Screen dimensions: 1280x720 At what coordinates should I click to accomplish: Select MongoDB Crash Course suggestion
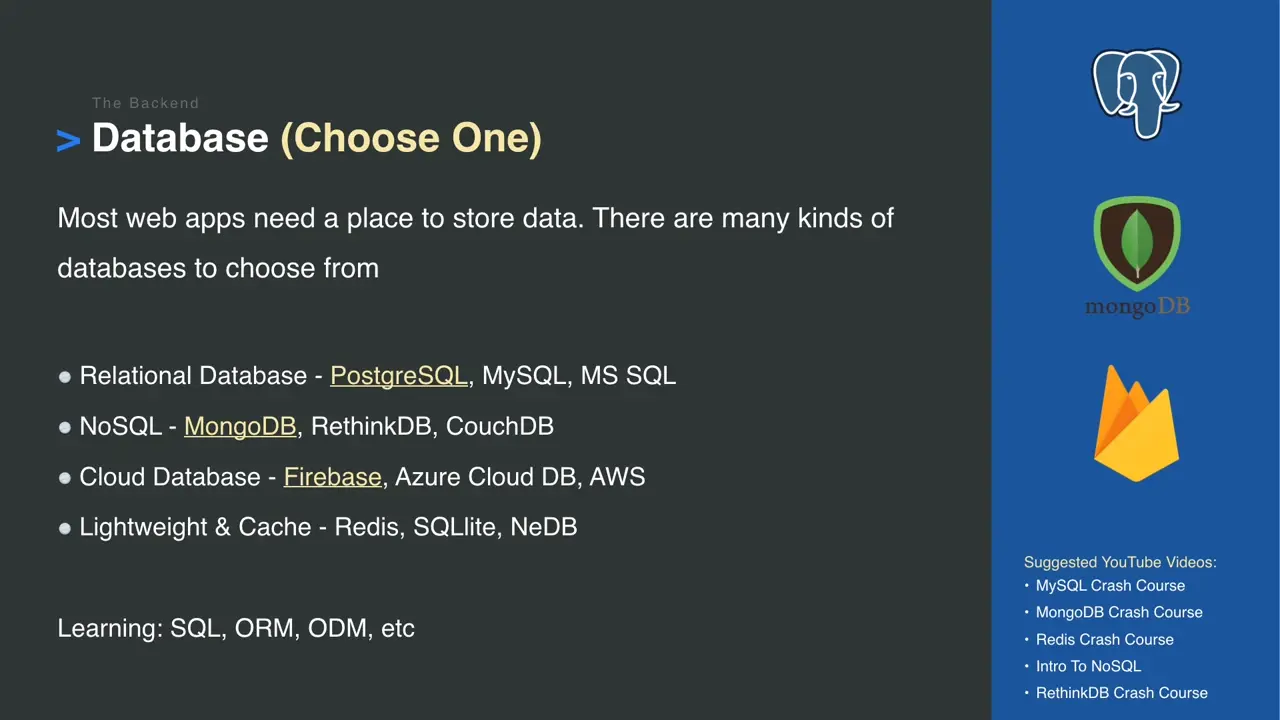tap(1119, 612)
